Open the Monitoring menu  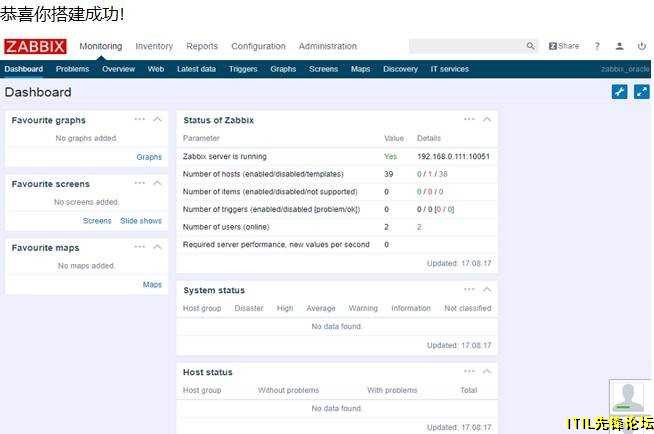[101, 46]
